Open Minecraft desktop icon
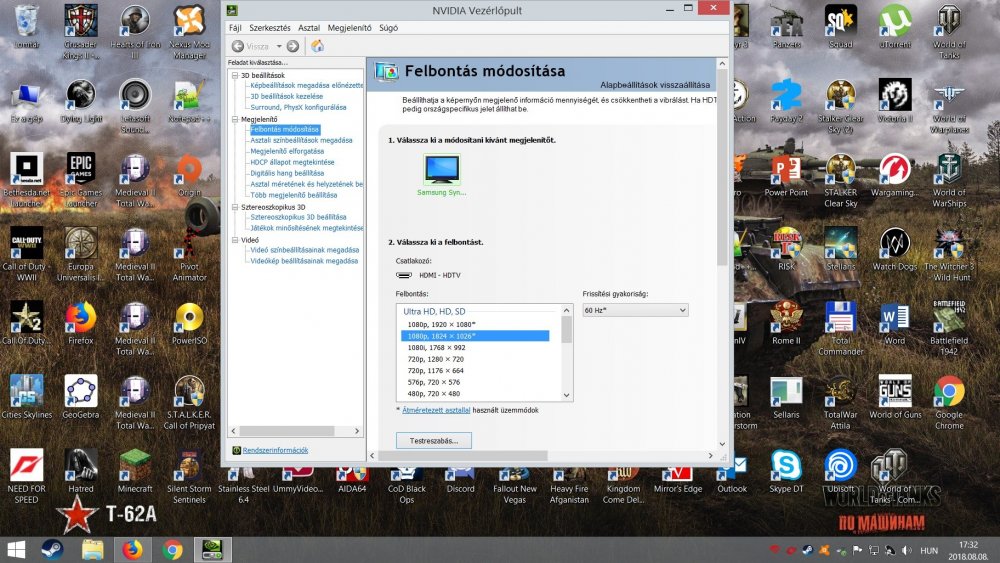 (135, 471)
